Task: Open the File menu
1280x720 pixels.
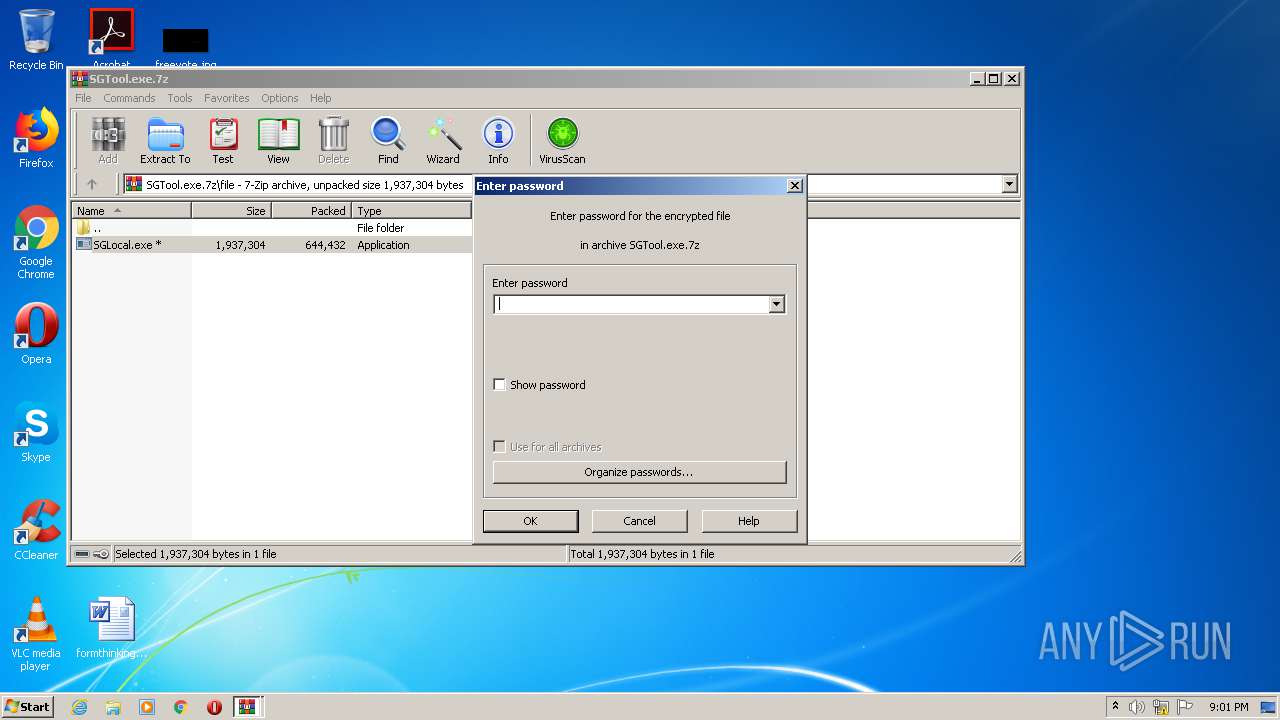Action: pos(83,98)
